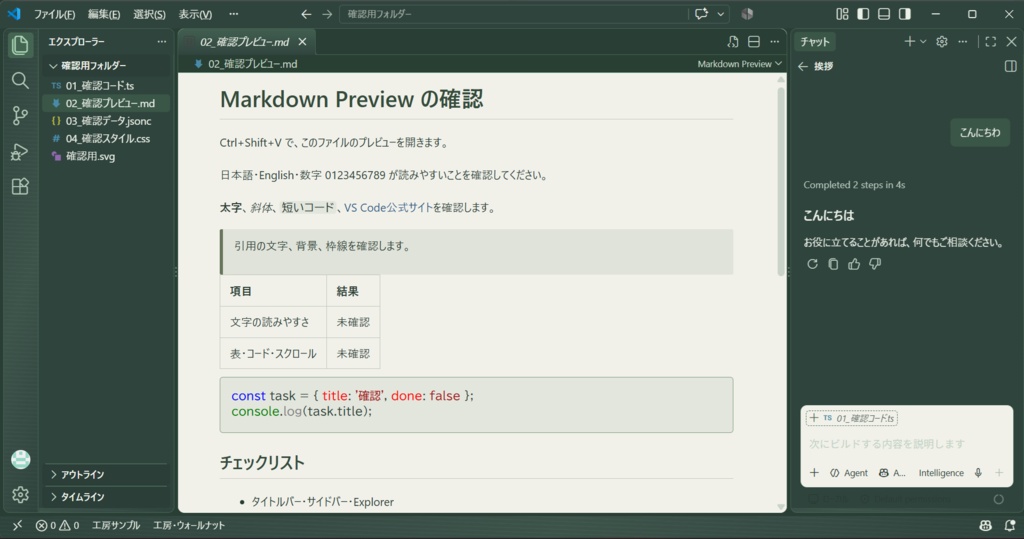The width and height of the screenshot is (1024, 539).
Task: Open the Markdown Preview breadcrumb dropdown
Action: coord(739,64)
